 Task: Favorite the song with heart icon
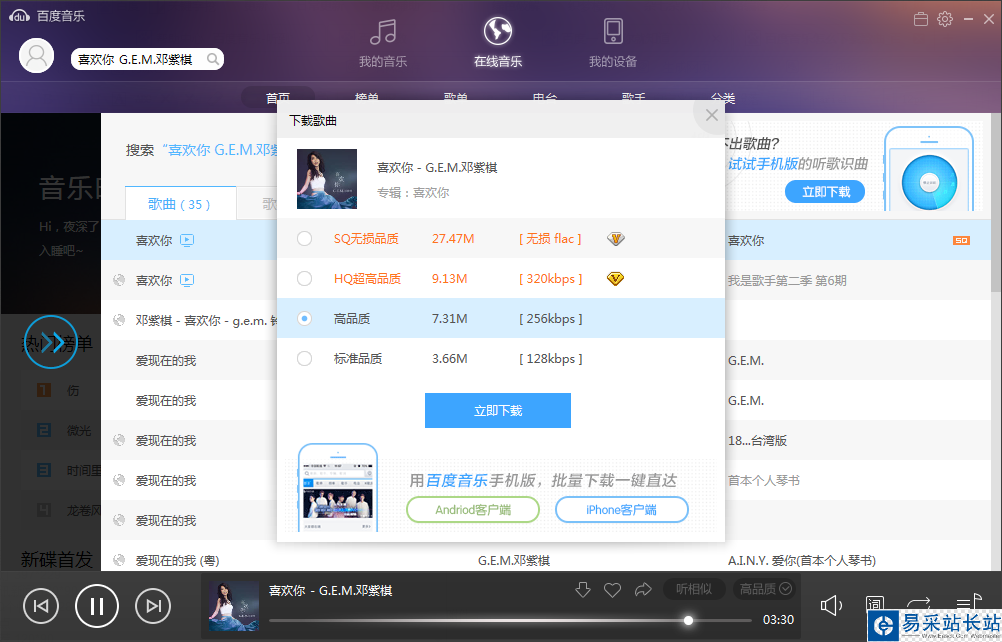[612, 590]
